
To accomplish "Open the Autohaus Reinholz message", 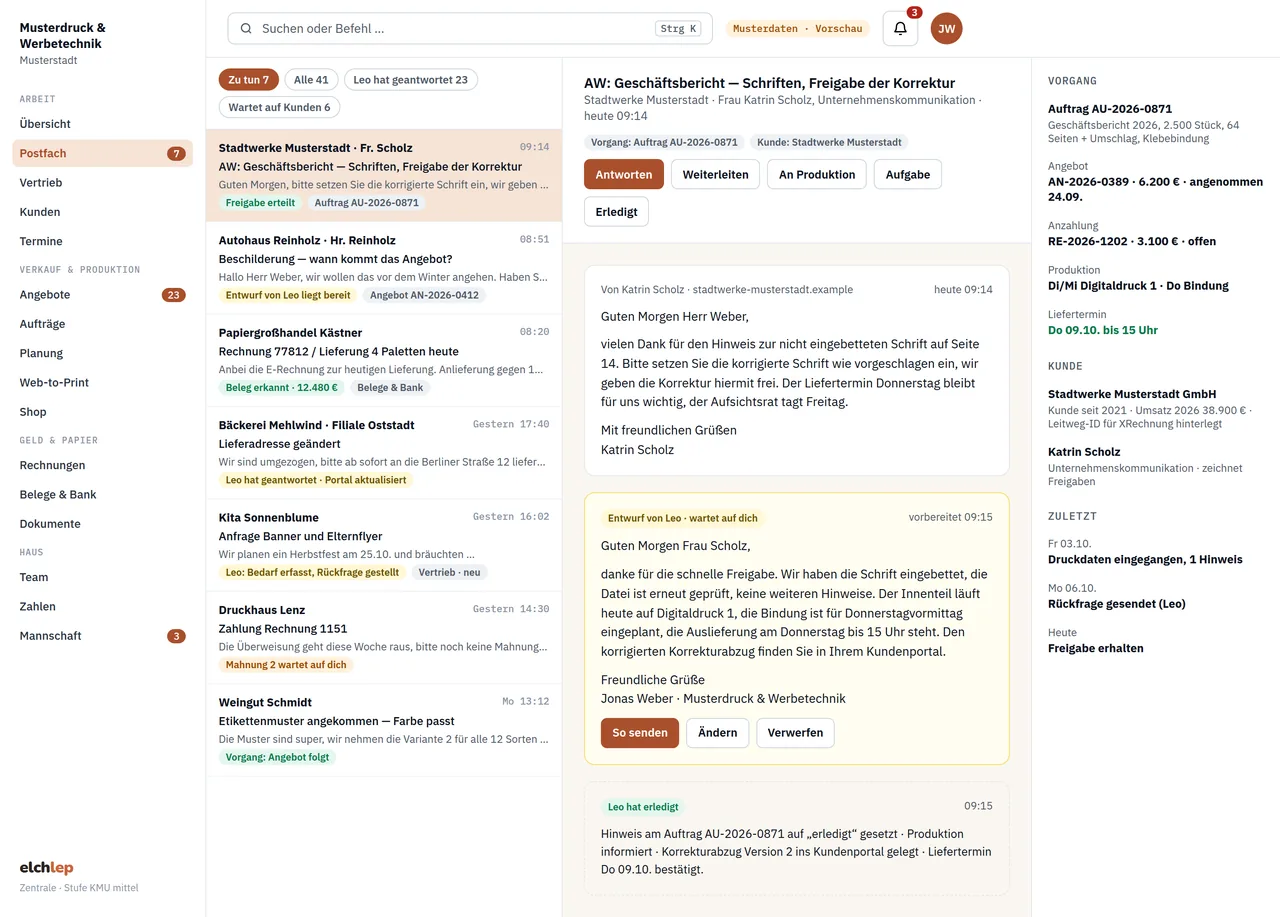I will coord(384,268).
